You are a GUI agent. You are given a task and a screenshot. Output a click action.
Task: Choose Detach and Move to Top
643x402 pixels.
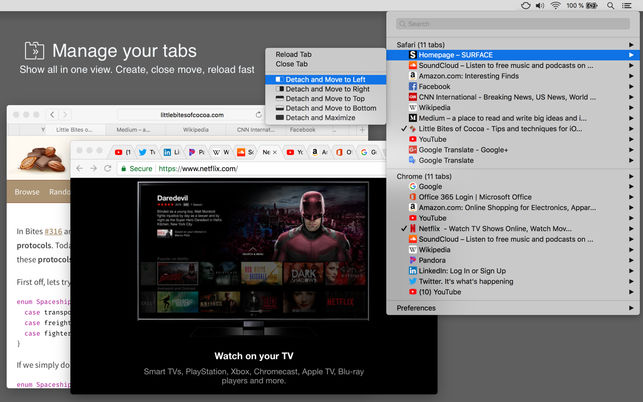click(326, 98)
